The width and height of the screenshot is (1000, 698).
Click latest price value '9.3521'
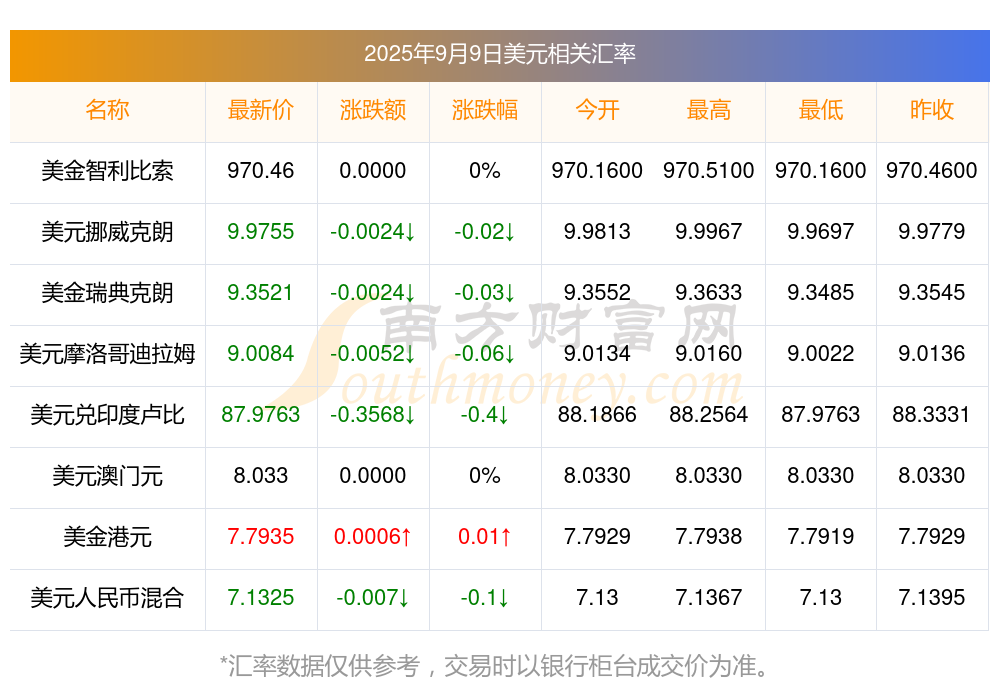(x=260, y=293)
